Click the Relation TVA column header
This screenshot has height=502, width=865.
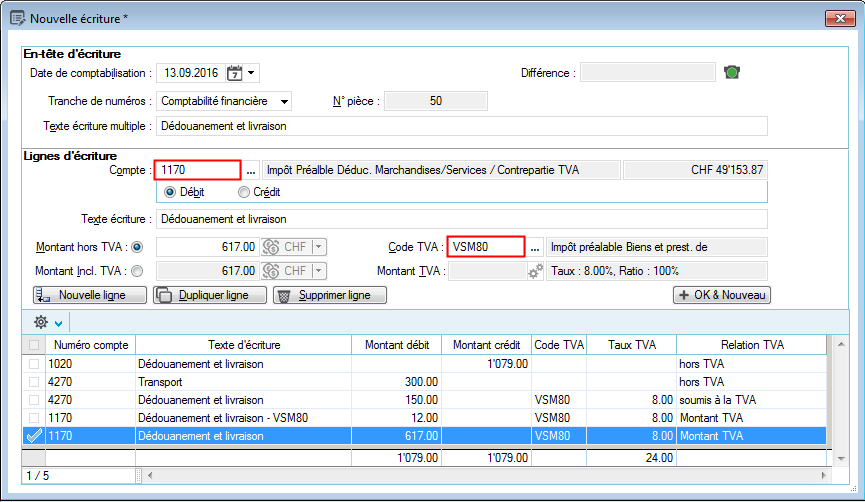[x=750, y=345]
